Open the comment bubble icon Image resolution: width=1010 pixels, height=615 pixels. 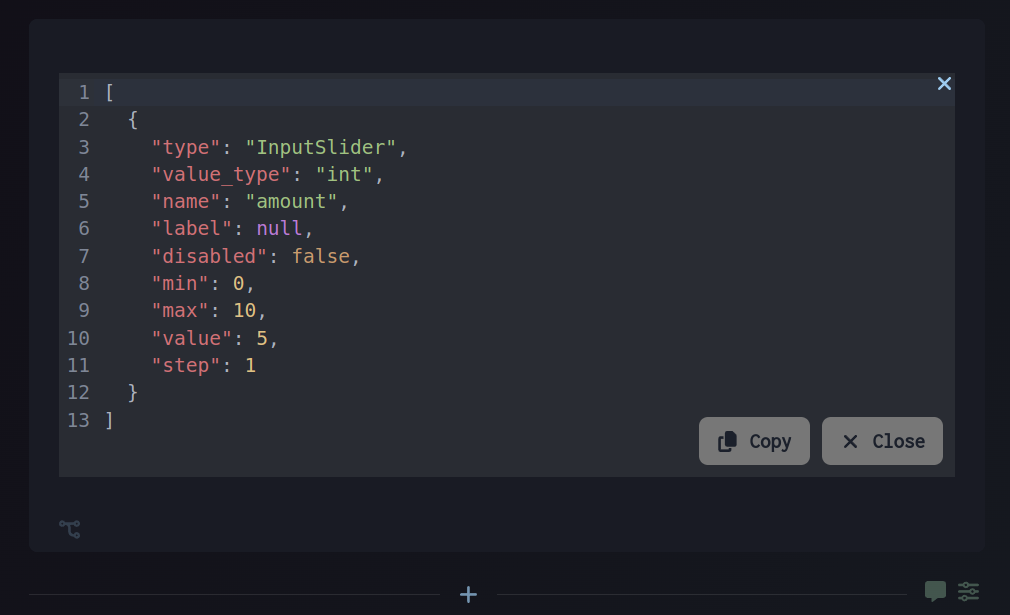935,591
